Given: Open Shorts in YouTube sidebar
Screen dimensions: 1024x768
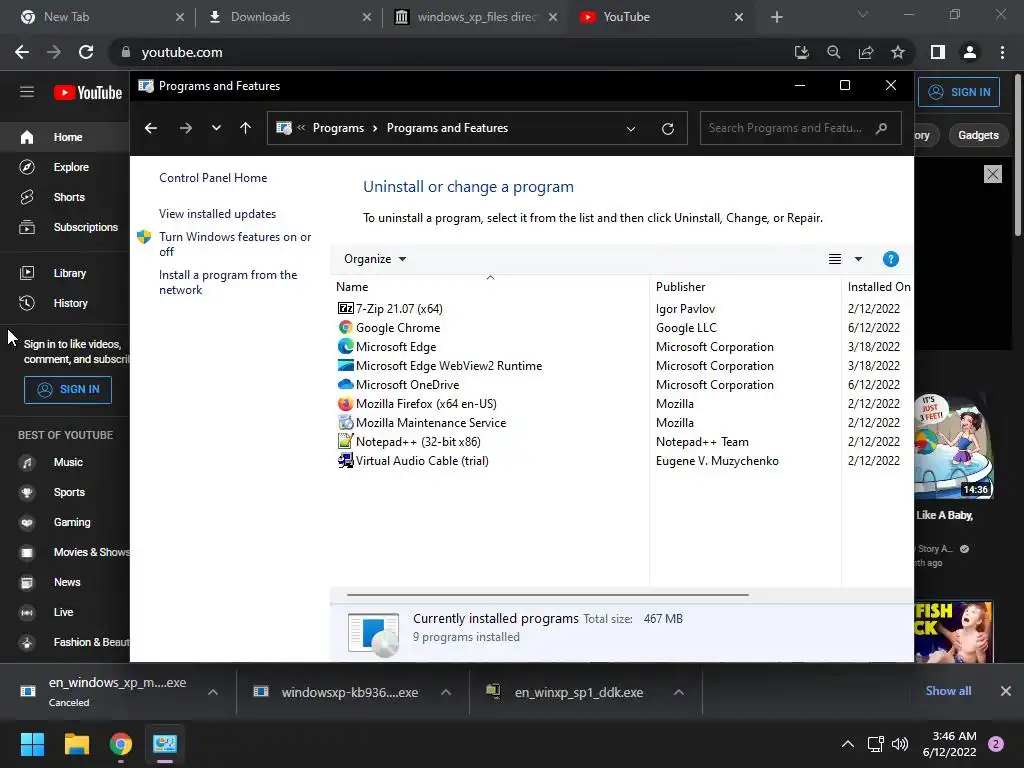Looking at the screenshot, I should 65,197.
